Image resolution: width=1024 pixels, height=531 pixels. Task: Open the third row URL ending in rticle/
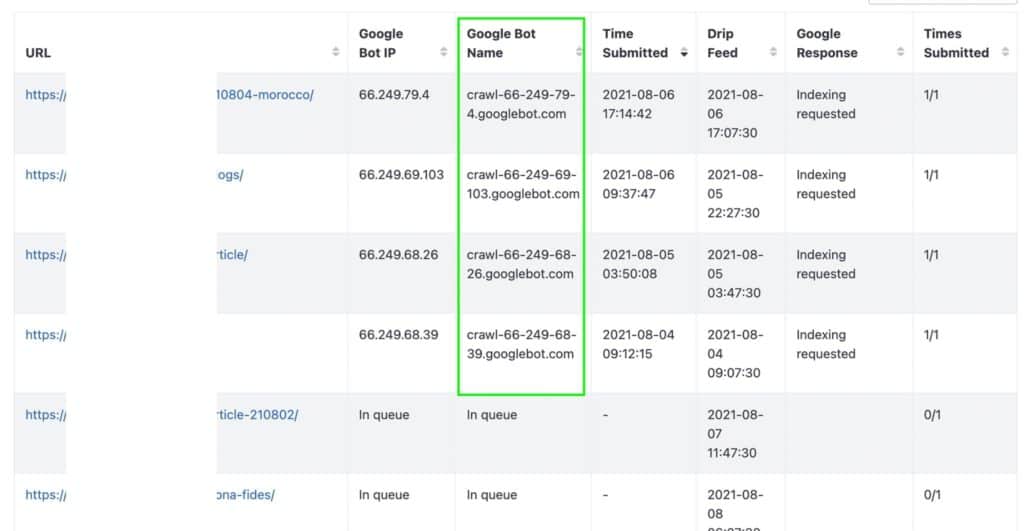[x=232, y=255]
